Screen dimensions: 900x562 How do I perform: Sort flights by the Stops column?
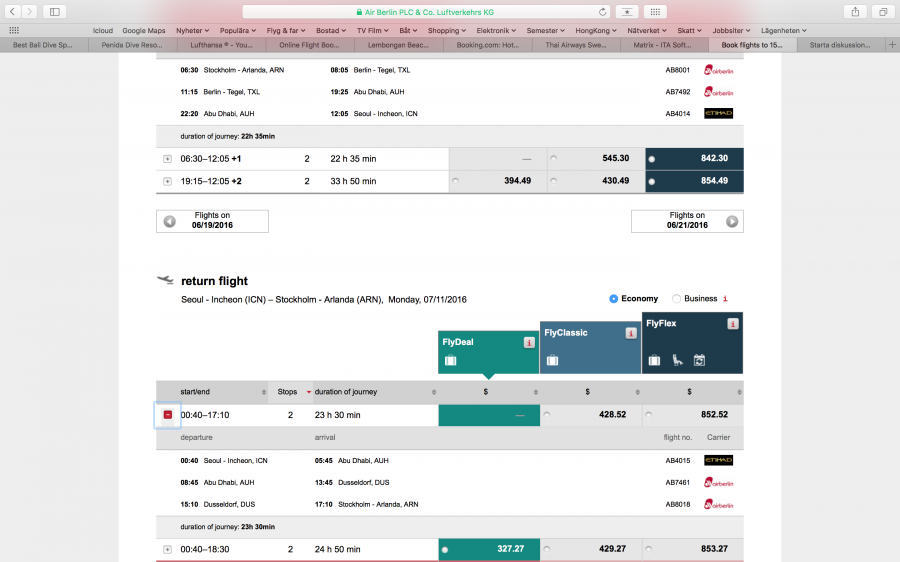click(x=309, y=392)
